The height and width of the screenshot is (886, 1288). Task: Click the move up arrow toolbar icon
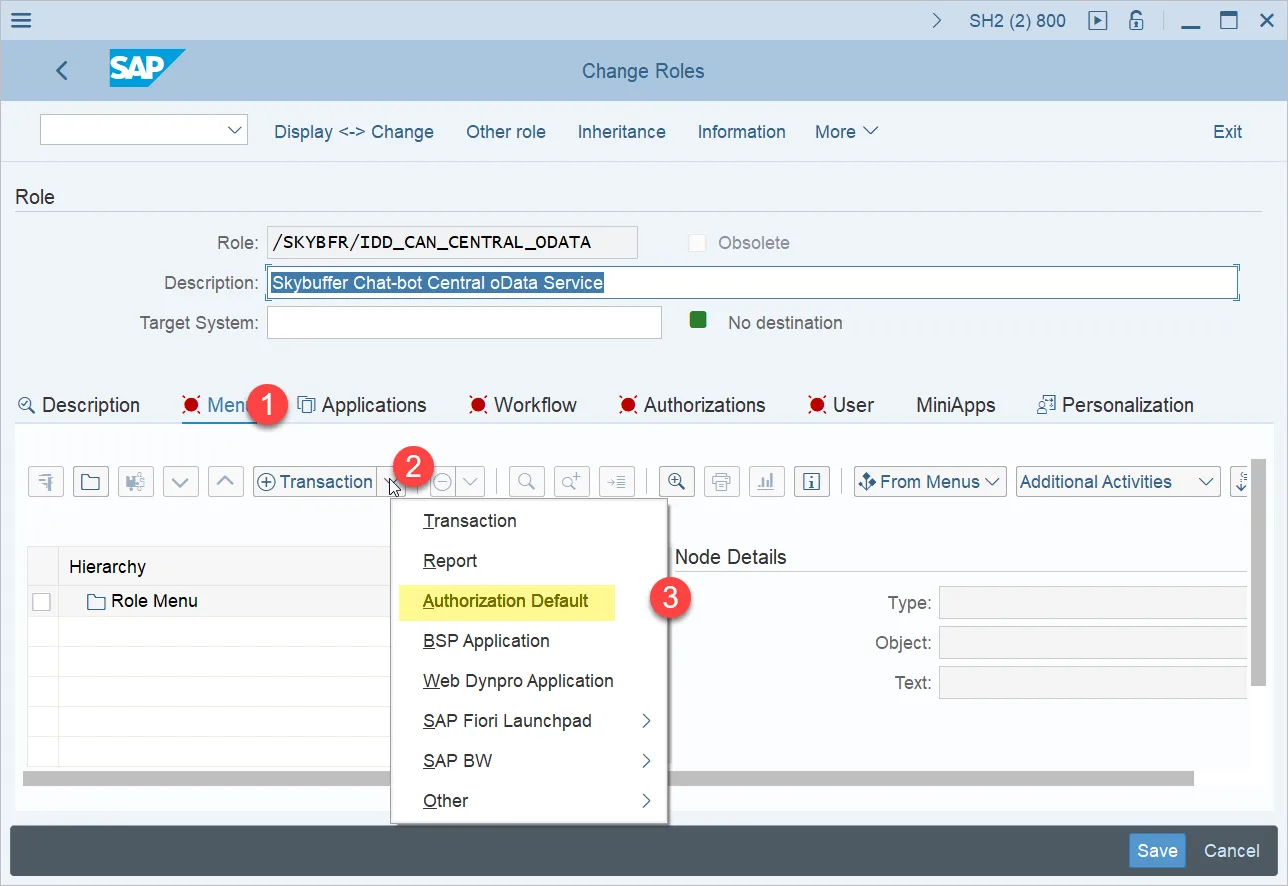tap(225, 482)
